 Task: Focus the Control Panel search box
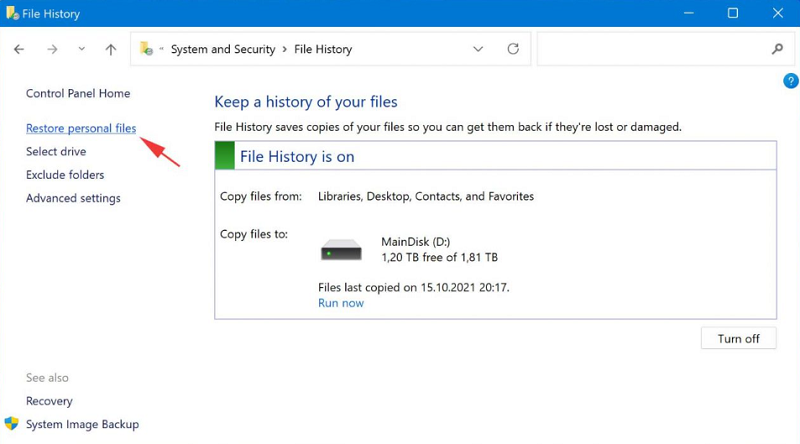point(666,49)
